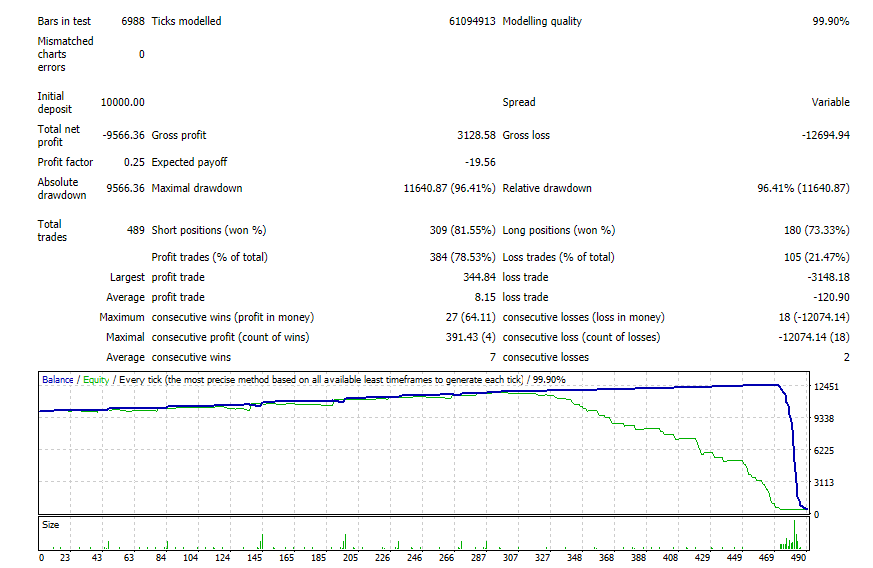
Task: Select the Modelling quality value 99.90% in the top row
Action: pos(830,21)
